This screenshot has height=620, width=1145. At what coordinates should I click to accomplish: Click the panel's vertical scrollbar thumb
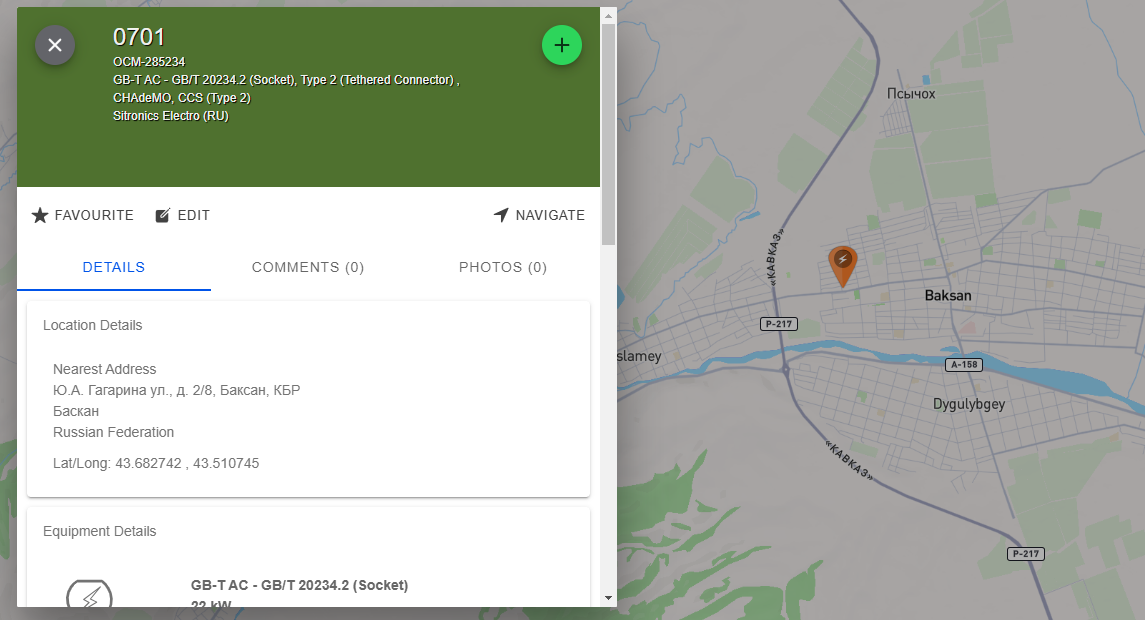pyautogui.click(x=608, y=130)
